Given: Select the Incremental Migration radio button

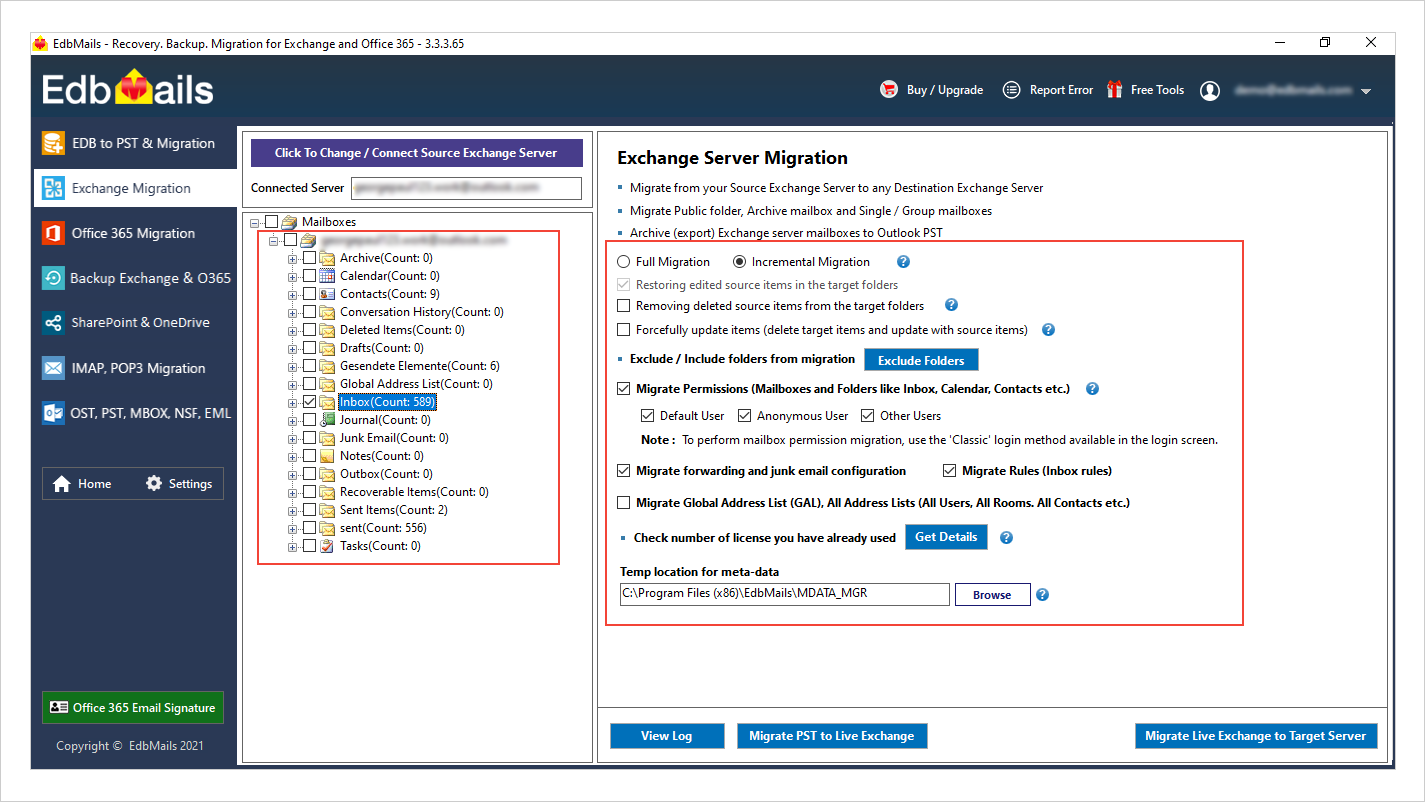Looking at the screenshot, I should tap(740, 262).
